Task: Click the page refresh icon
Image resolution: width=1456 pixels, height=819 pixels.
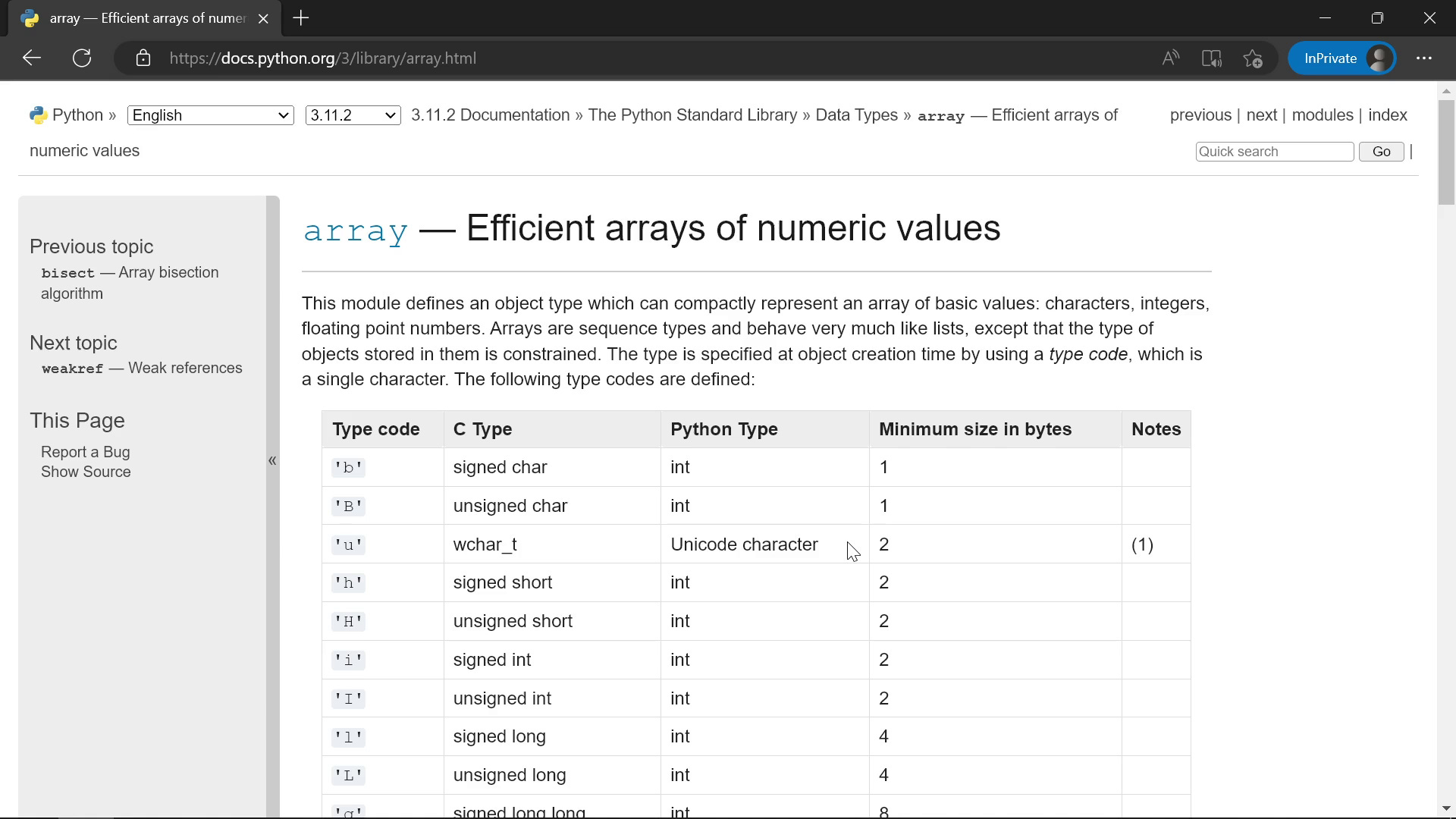Action: tap(82, 58)
